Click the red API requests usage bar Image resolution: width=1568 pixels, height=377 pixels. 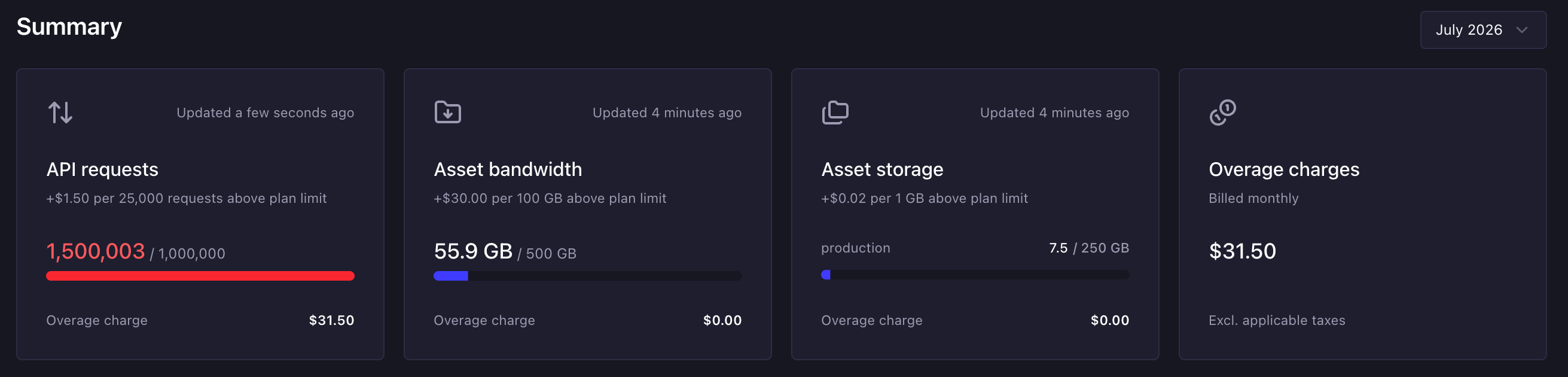200,276
